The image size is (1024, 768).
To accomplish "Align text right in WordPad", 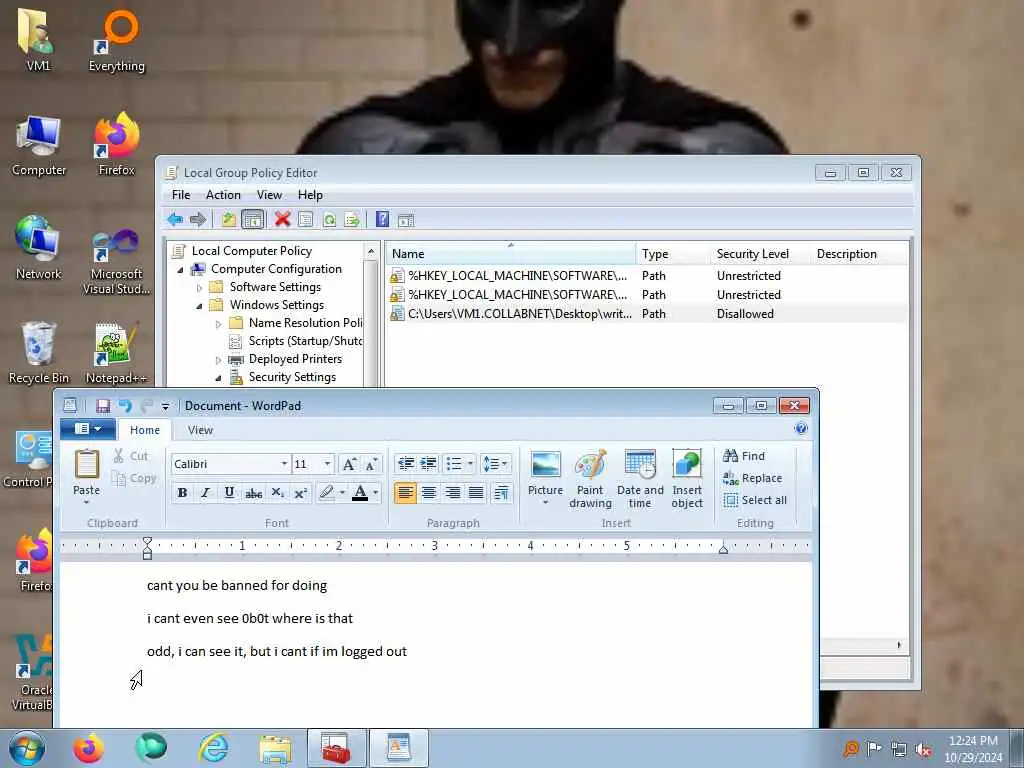I will tap(453, 492).
